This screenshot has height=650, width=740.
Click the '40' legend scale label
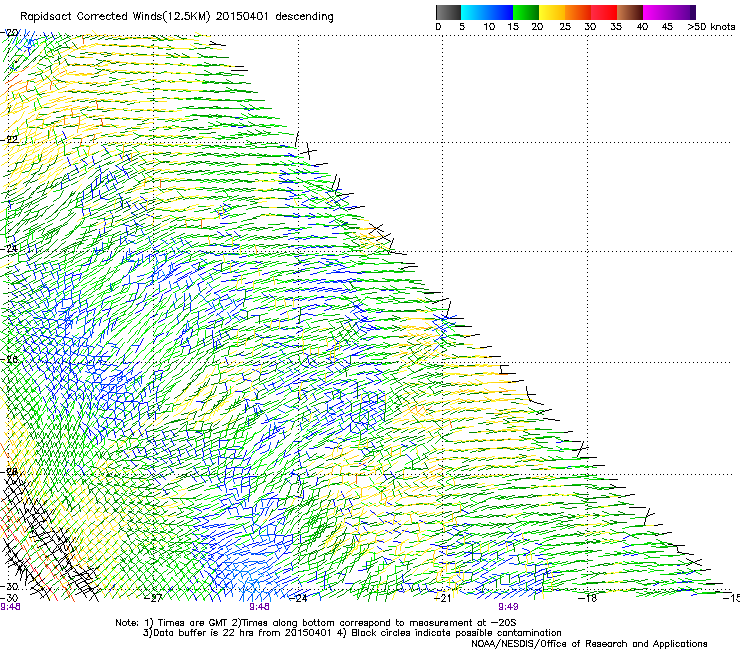(642, 27)
